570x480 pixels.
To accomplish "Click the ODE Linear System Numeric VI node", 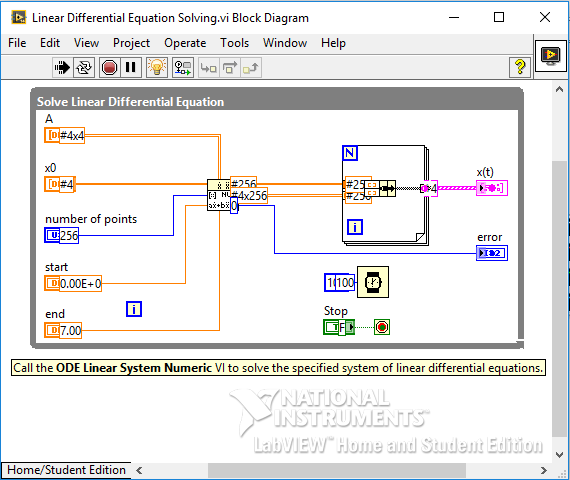I will tap(218, 195).
